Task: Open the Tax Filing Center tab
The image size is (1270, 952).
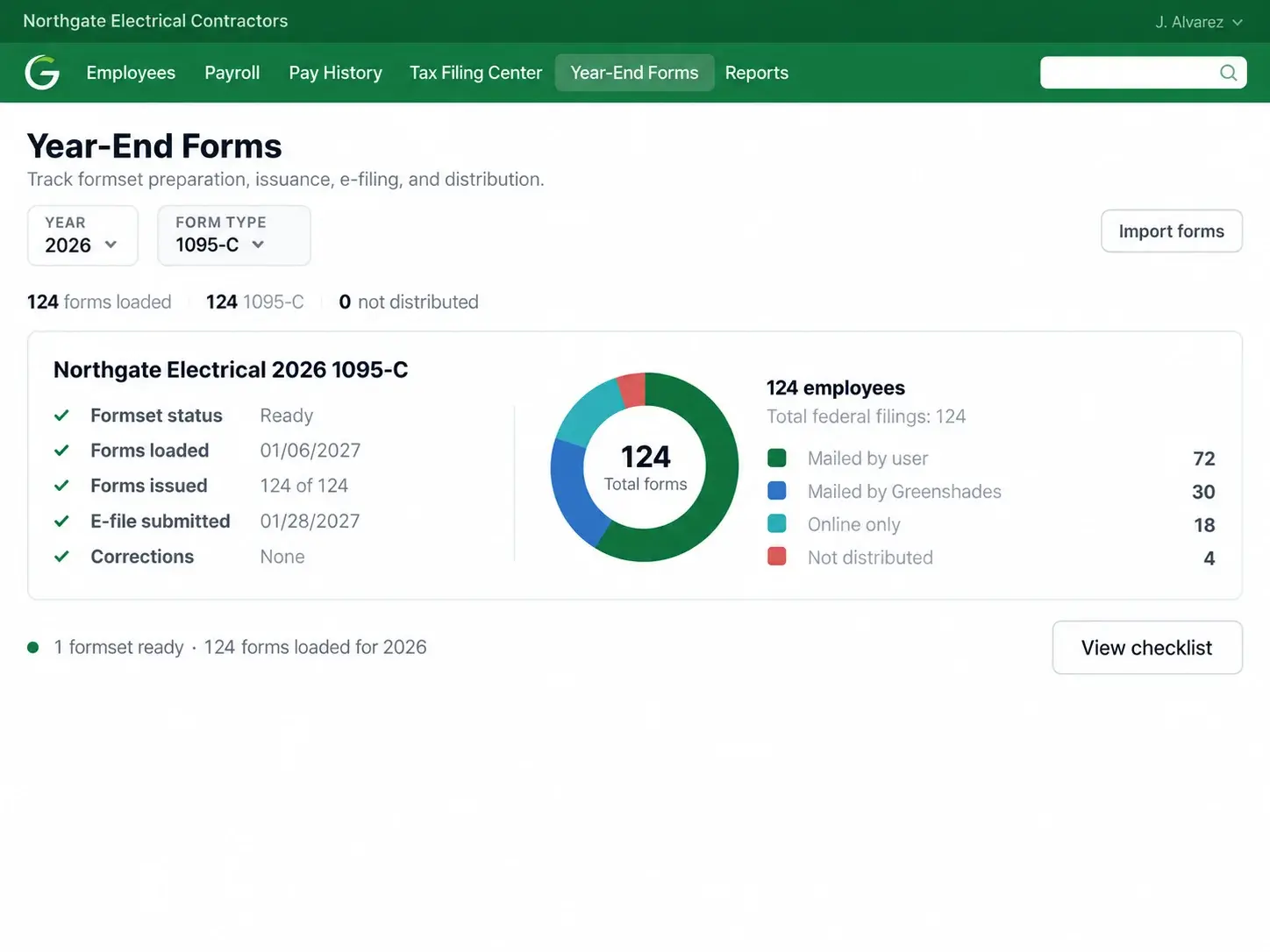Action: point(475,73)
